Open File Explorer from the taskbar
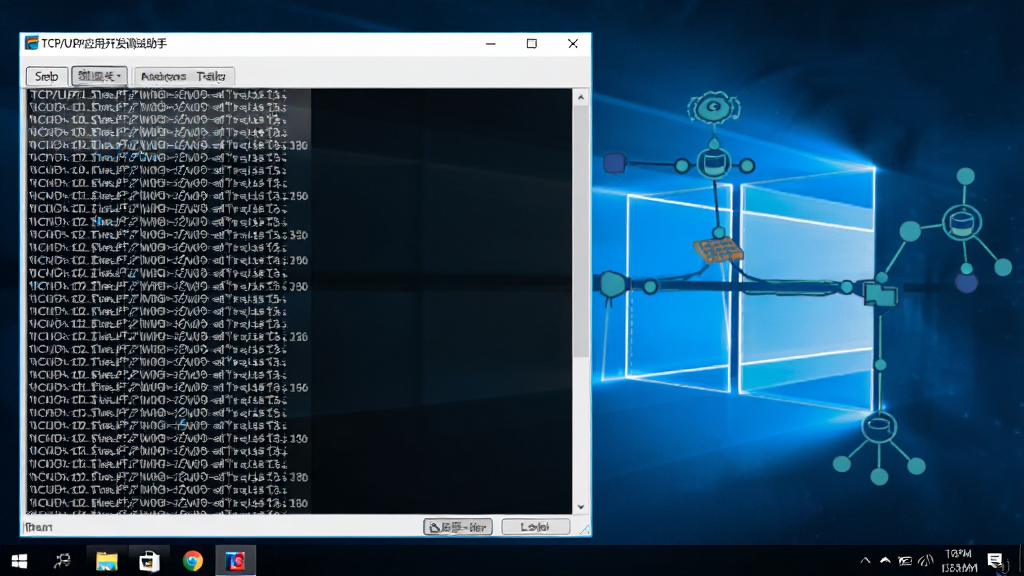 (106, 561)
